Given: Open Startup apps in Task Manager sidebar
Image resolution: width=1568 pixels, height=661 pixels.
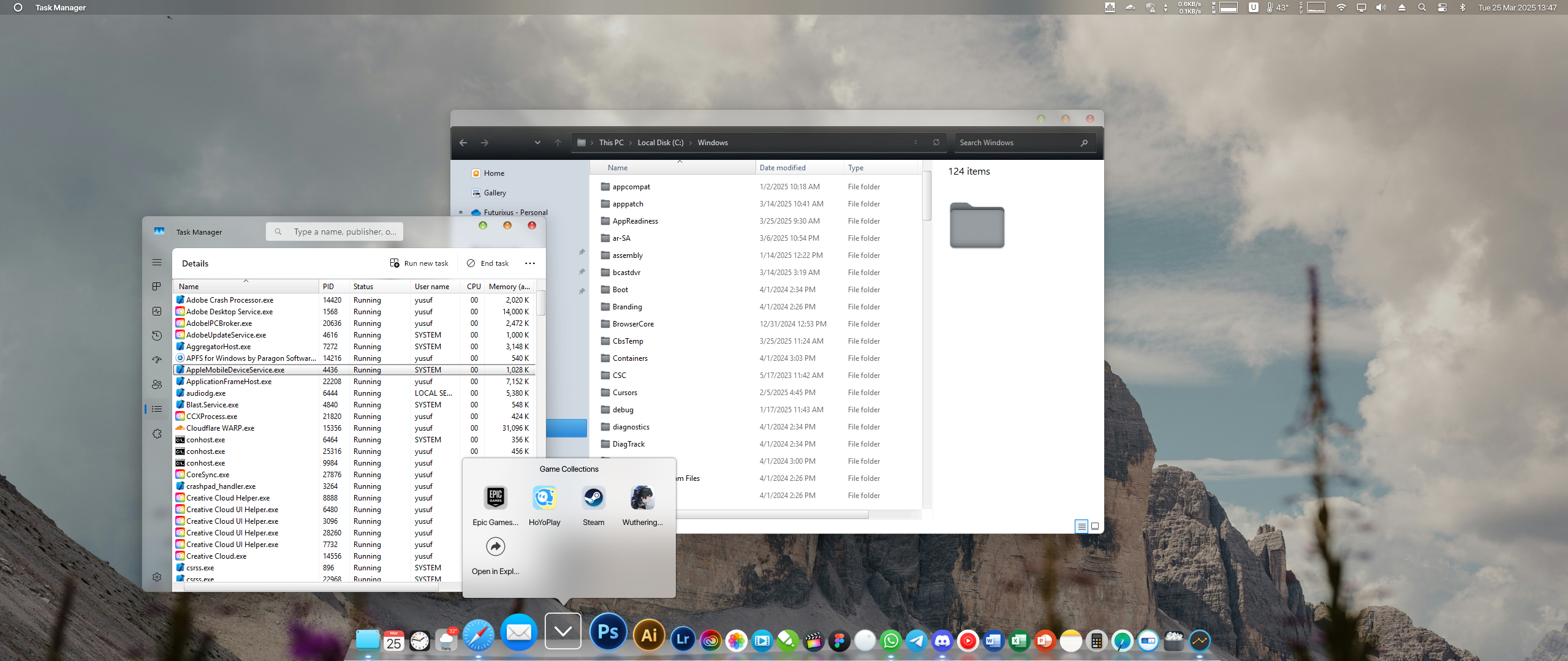Looking at the screenshot, I should coord(157,360).
